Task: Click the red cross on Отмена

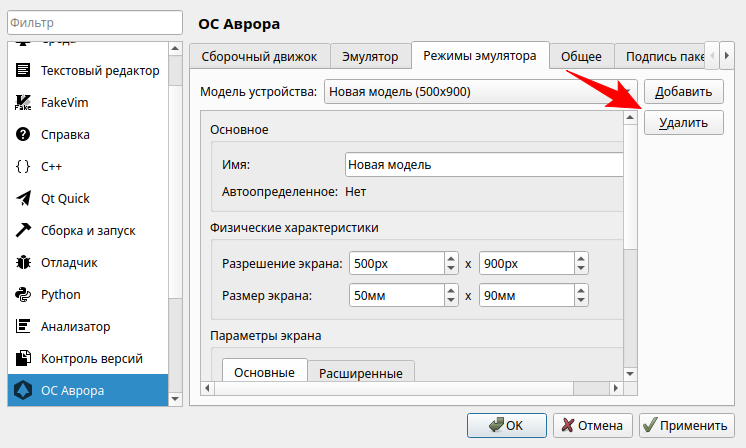Action: 568,425
